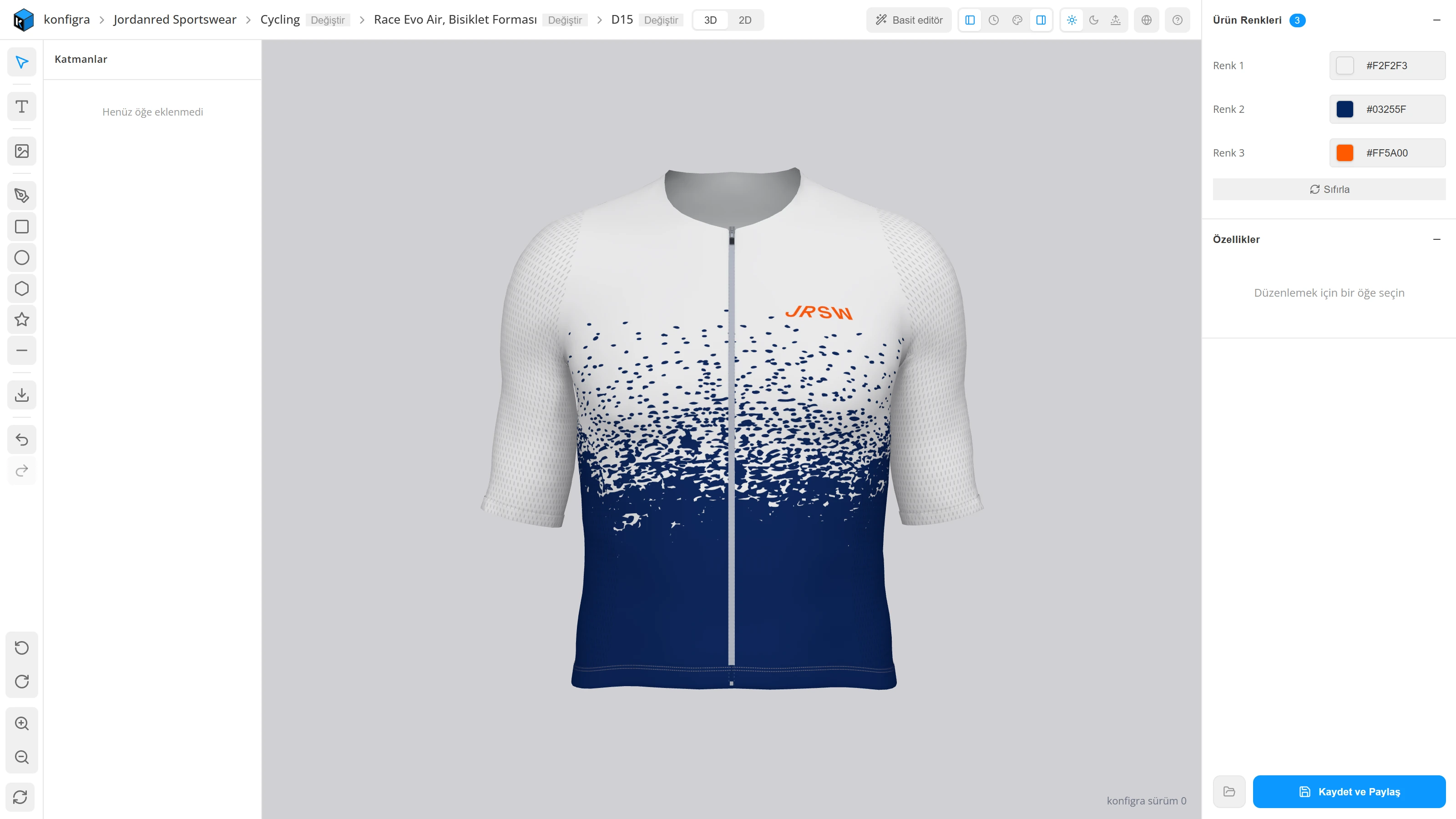This screenshot has height=819, width=1456.
Task: Collapse the Özellikler section
Action: coord(1437,240)
